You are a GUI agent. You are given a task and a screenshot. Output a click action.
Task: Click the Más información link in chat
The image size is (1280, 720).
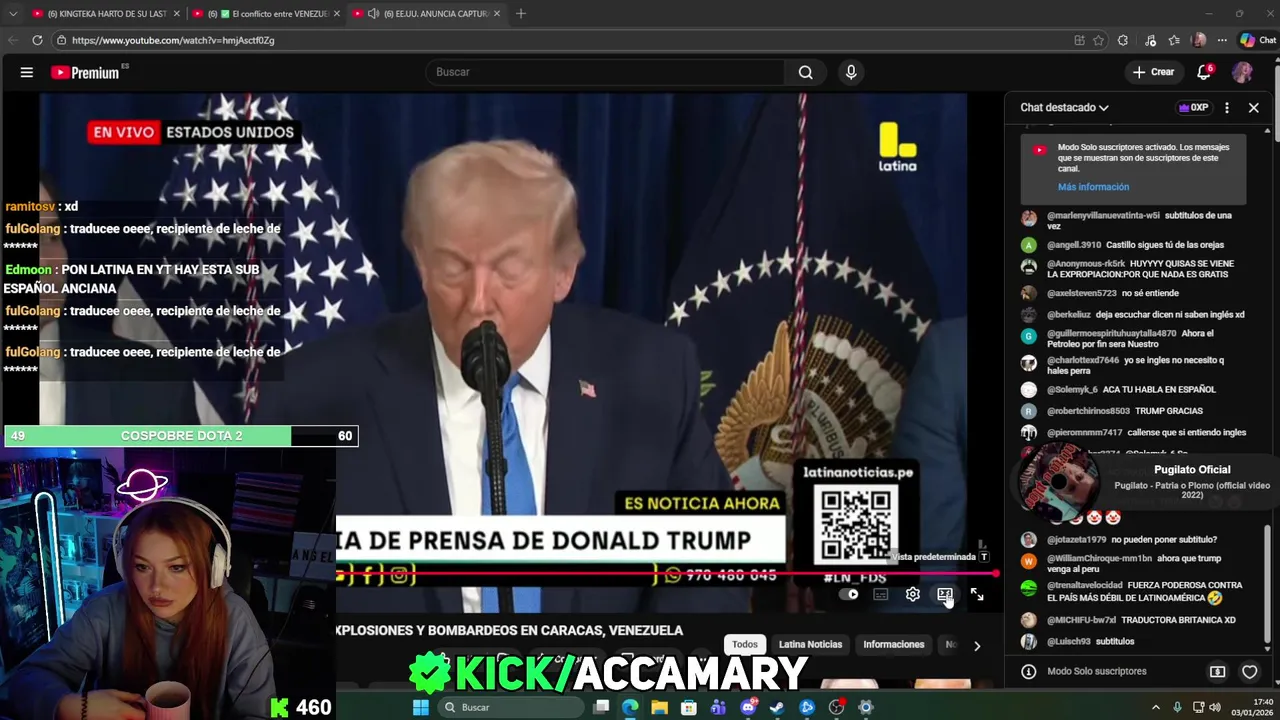[1093, 187]
